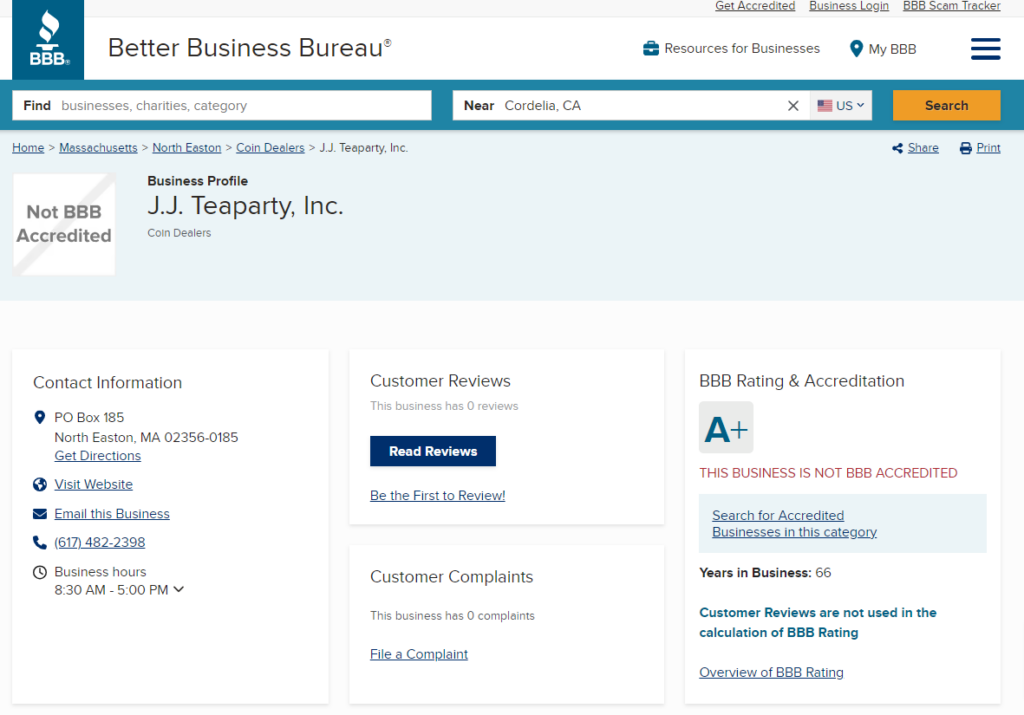This screenshot has width=1024, height=715.
Task: Click the phone icon next to the number
Action: pos(40,543)
